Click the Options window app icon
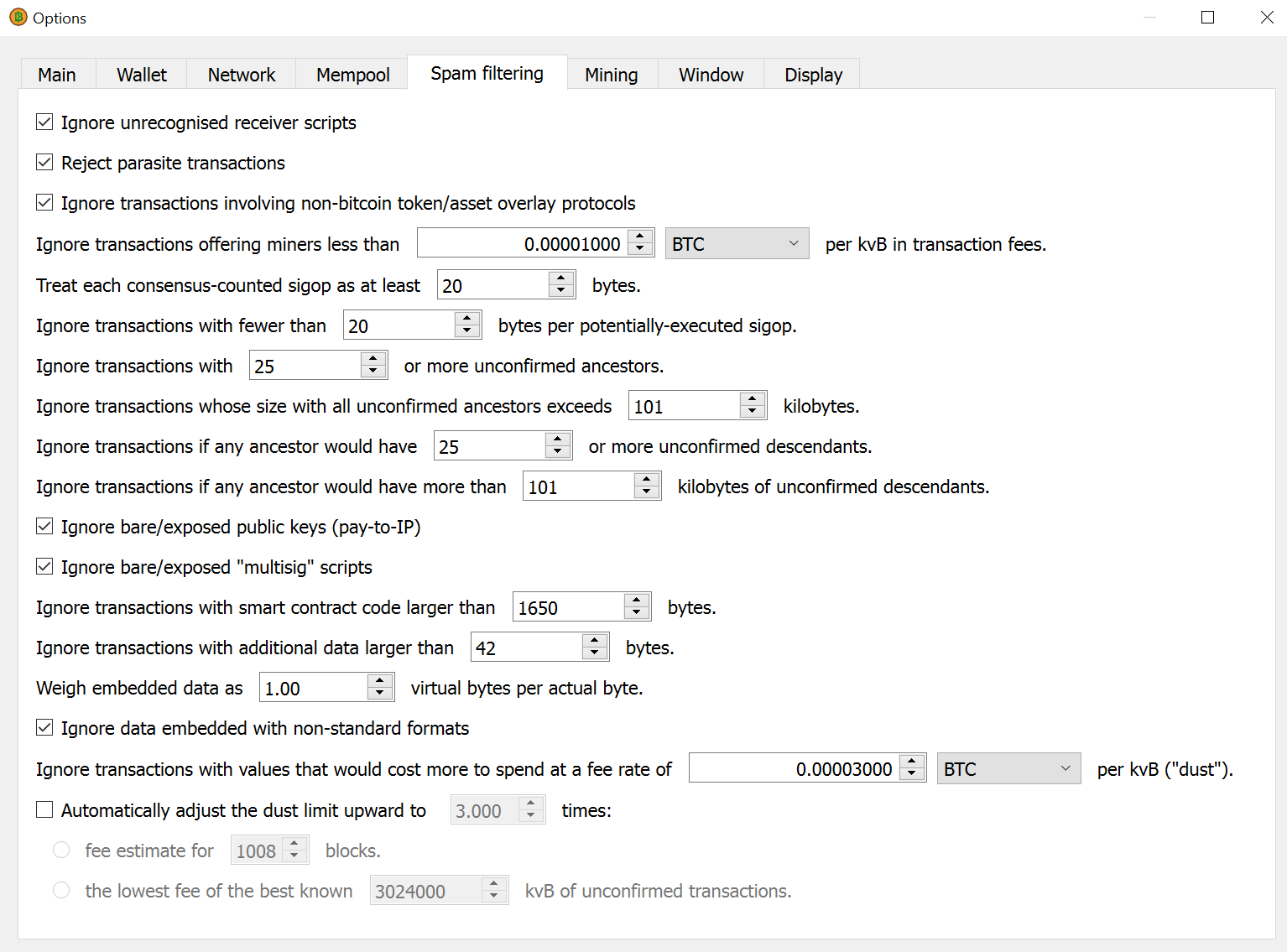Image resolution: width=1287 pixels, height=952 pixels. pyautogui.click(x=18, y=17)
